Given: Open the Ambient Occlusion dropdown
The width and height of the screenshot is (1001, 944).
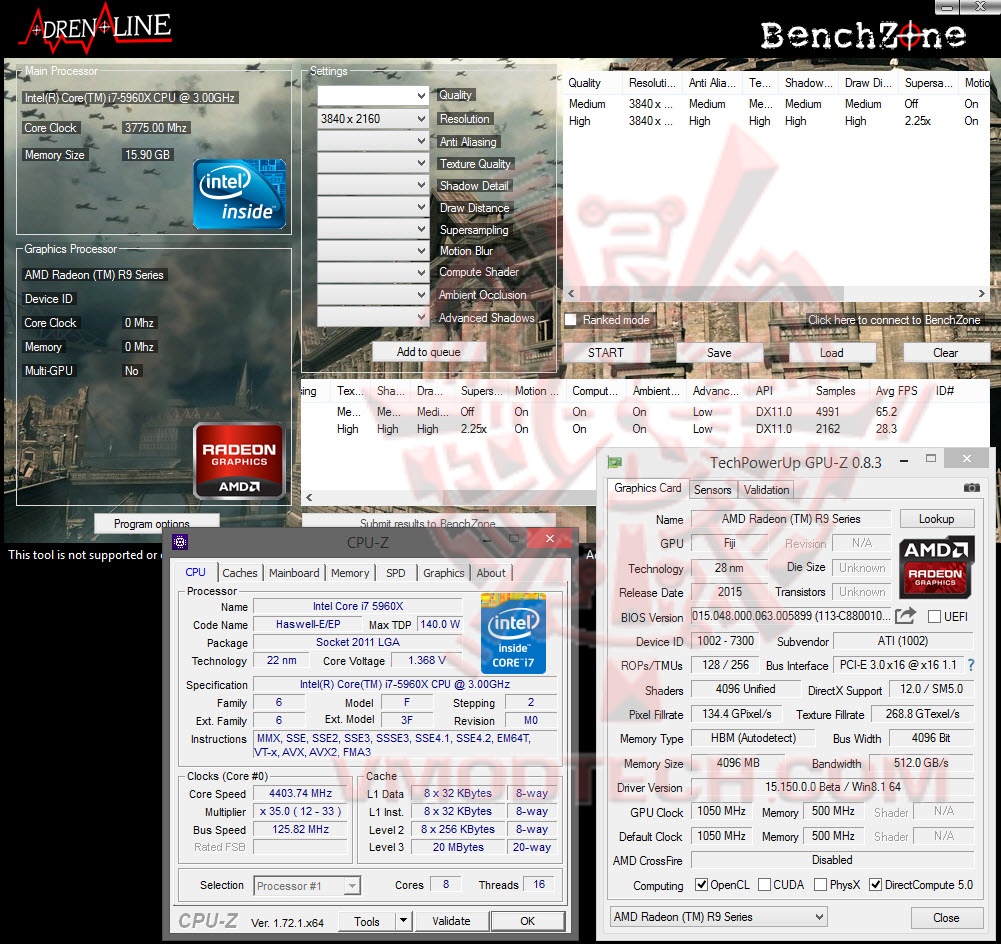Looking at the screenshot, I should 372,294.
